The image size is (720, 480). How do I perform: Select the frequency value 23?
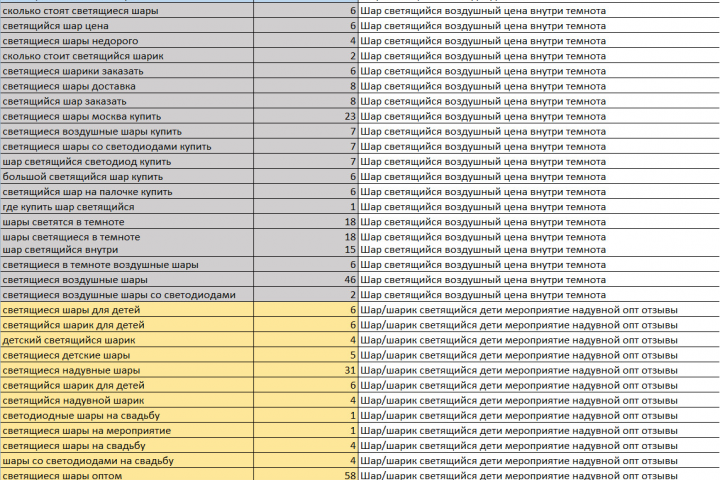[x=350, y=117]
